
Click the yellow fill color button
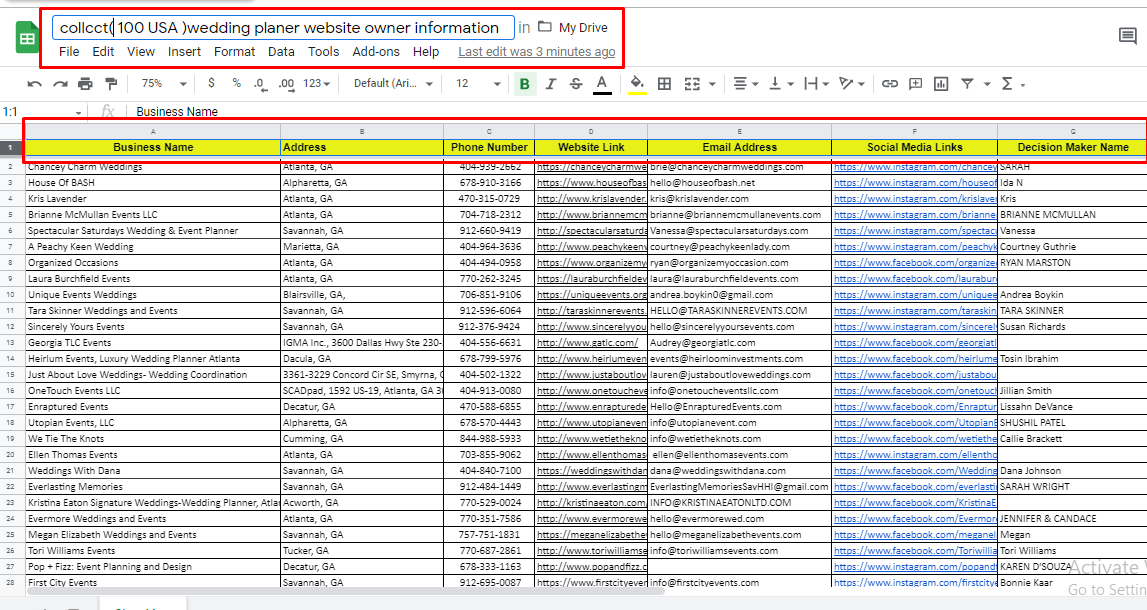click(637, 84)
